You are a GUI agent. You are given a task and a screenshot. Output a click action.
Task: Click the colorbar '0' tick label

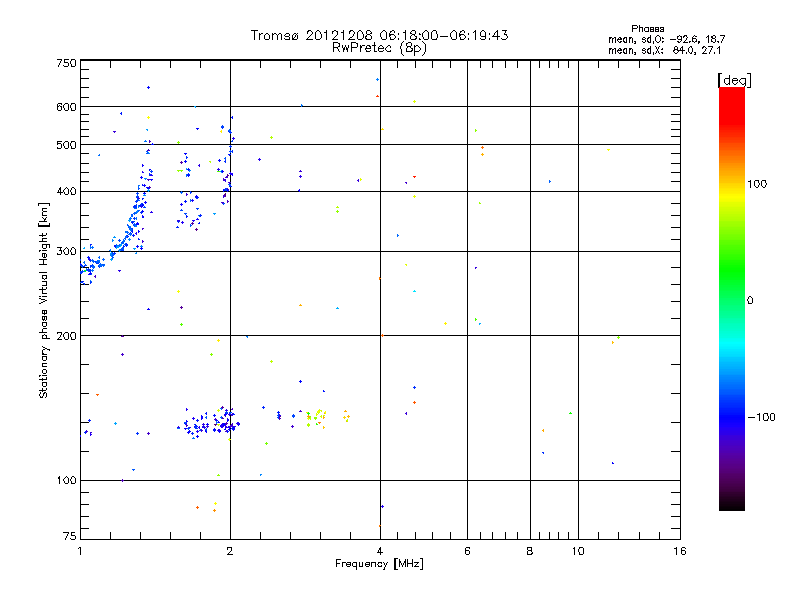750,300
